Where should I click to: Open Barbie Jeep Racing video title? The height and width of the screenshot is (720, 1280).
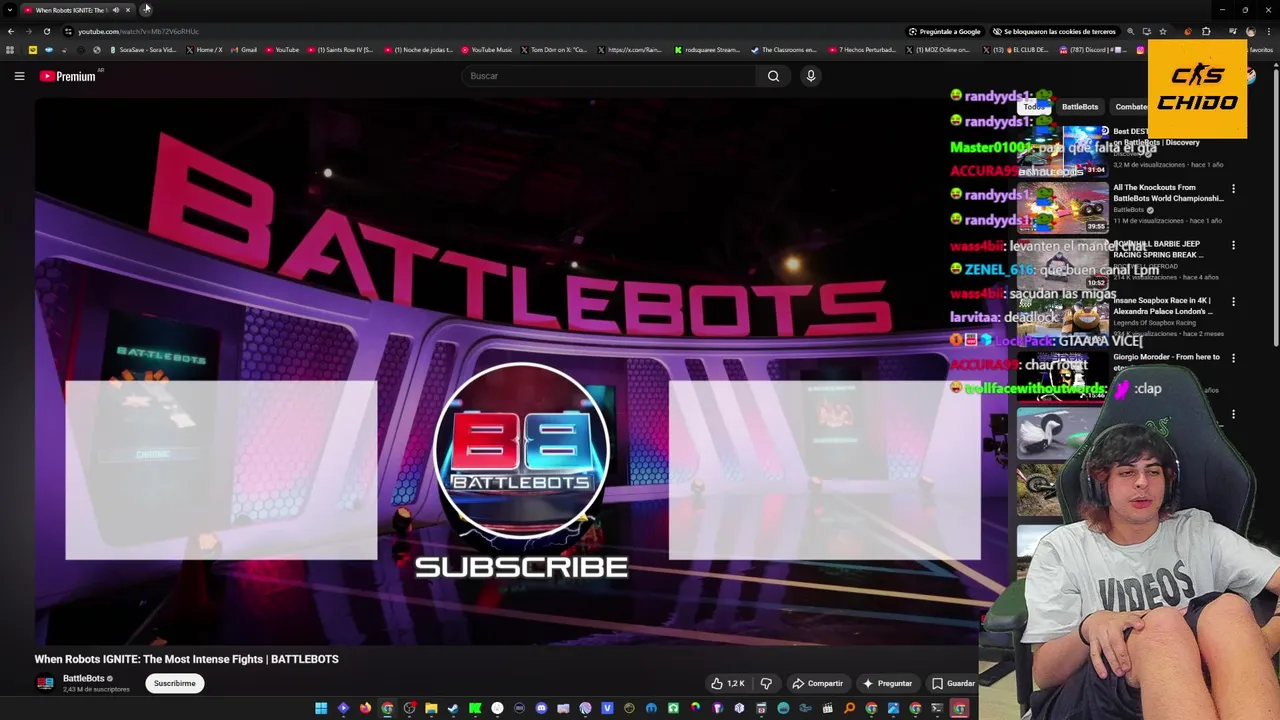coord(1158,249)
